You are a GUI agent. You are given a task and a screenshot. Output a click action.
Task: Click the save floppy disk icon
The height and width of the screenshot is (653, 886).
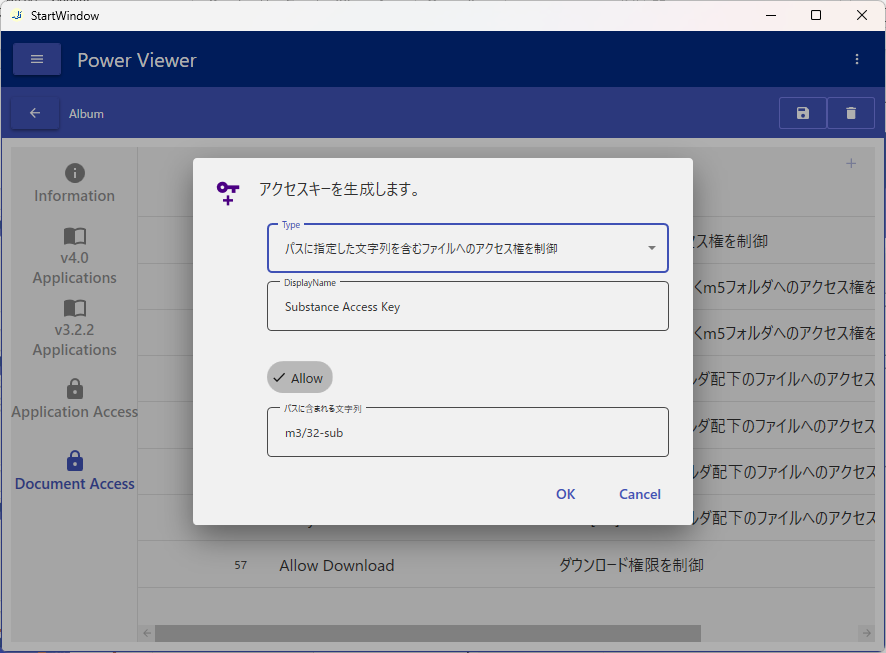(802, 114)
